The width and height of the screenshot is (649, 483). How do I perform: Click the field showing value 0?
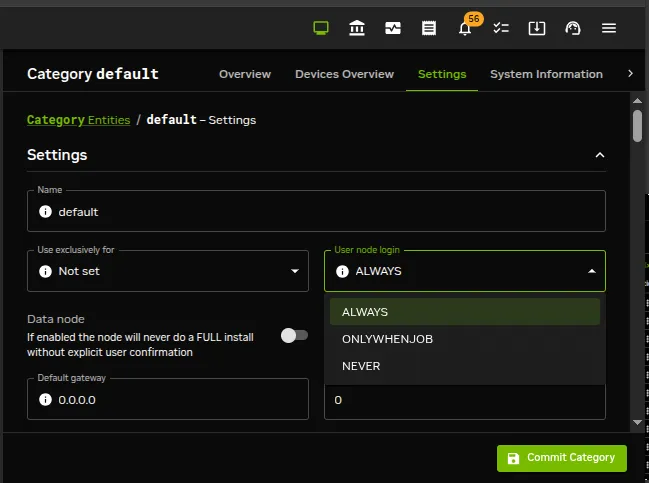click(x=465, y=400)
